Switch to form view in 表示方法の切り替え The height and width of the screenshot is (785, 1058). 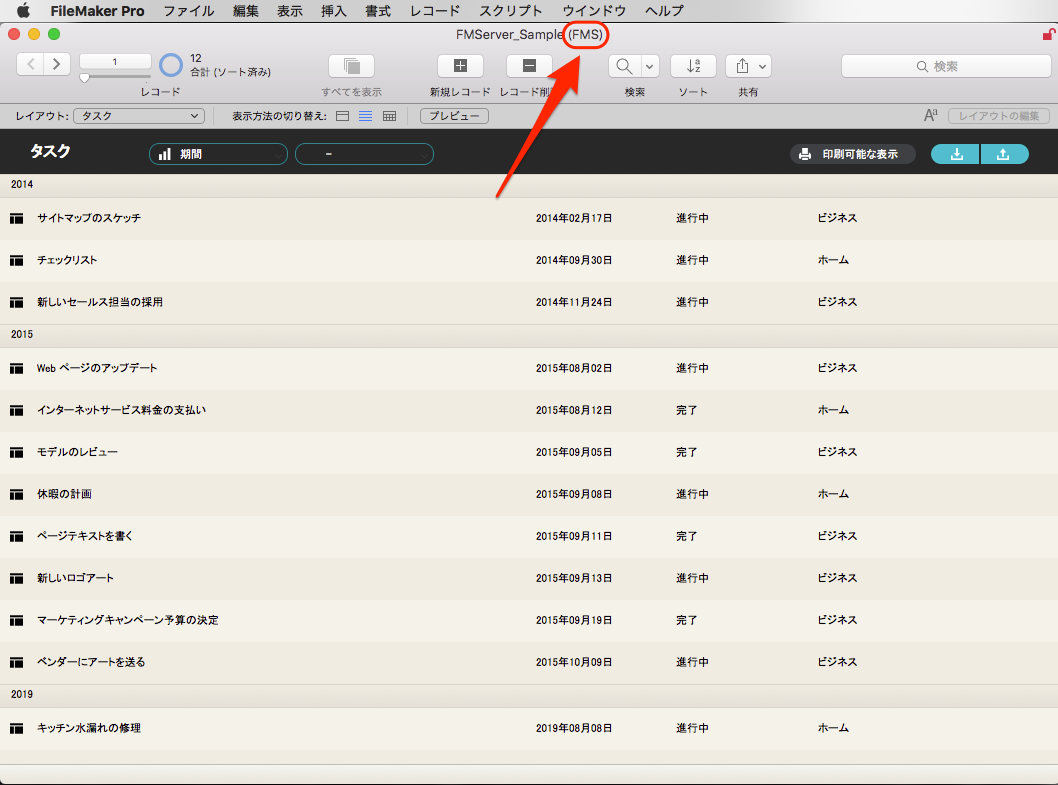pos(342,116)
